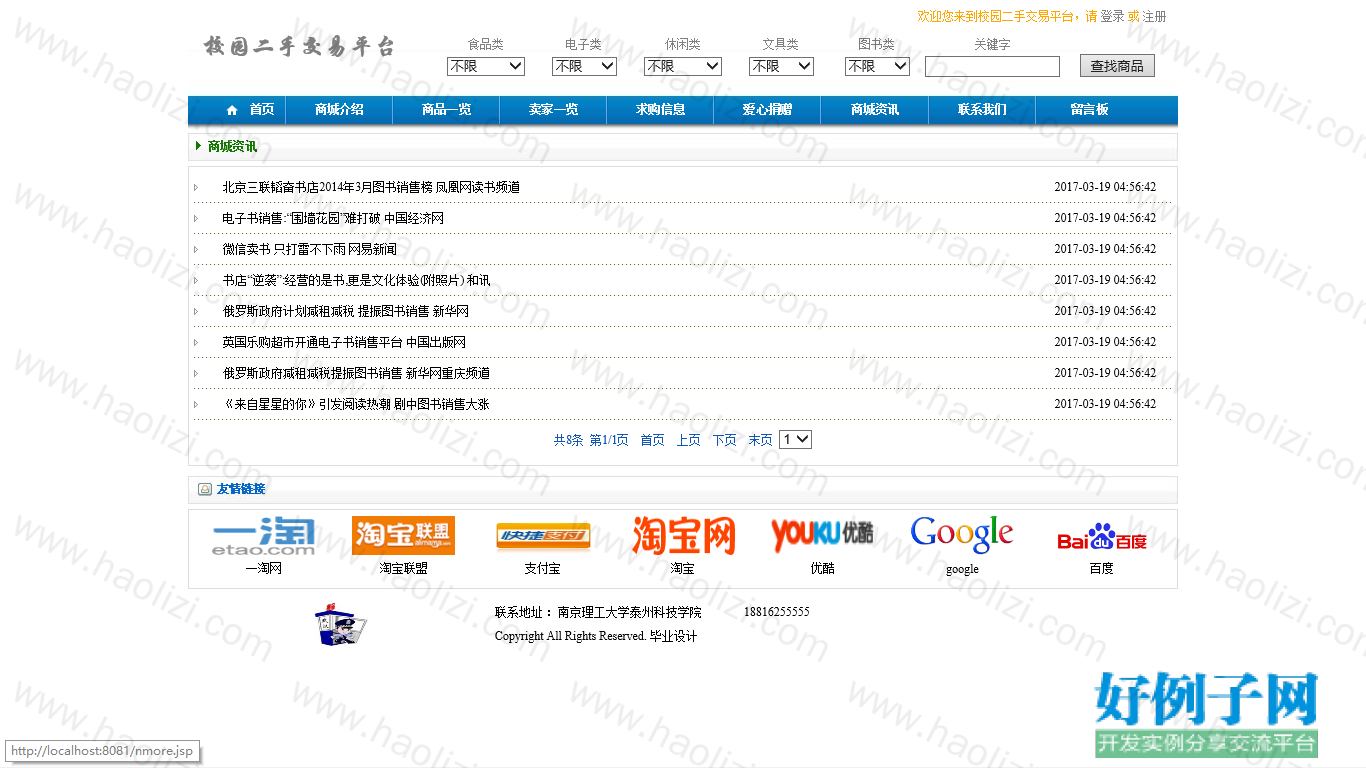Select 卖家一览 in the nav bar
This screenshot has width=1366, height=768.
[x=554, y=110]
